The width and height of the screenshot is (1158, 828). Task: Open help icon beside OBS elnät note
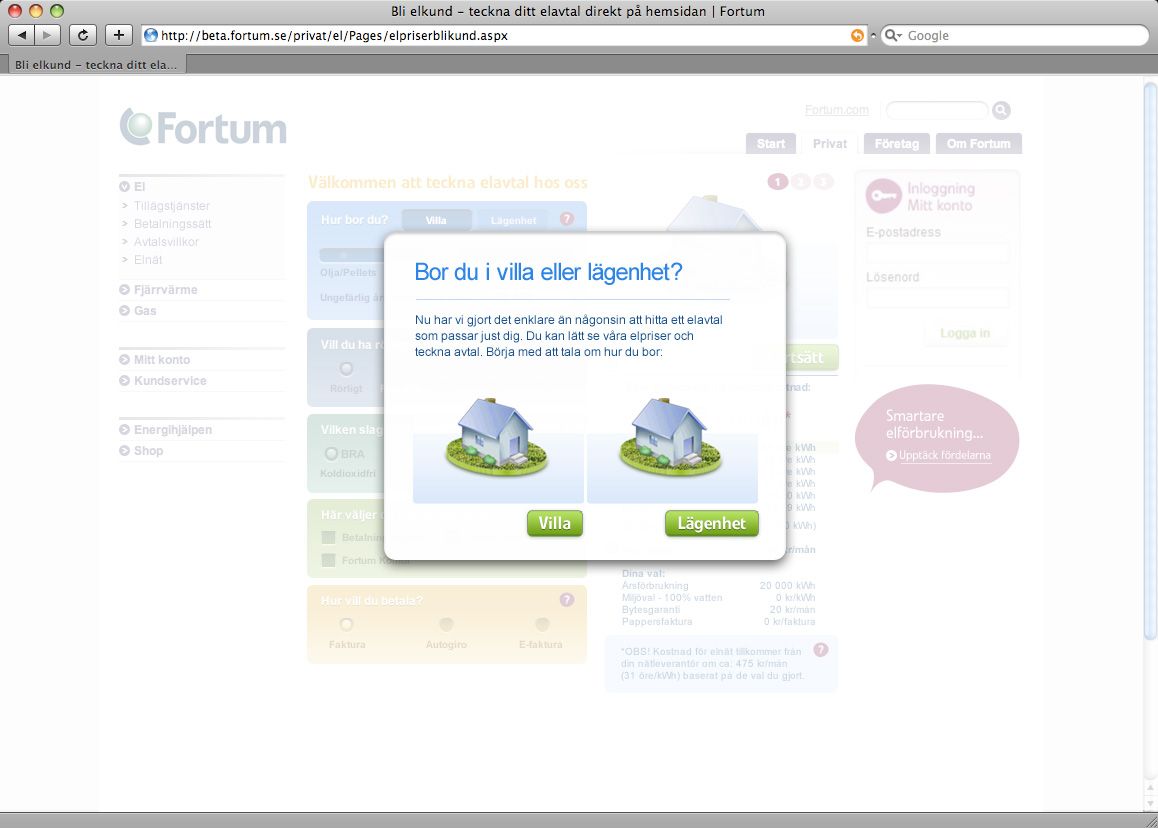[820, 650]
